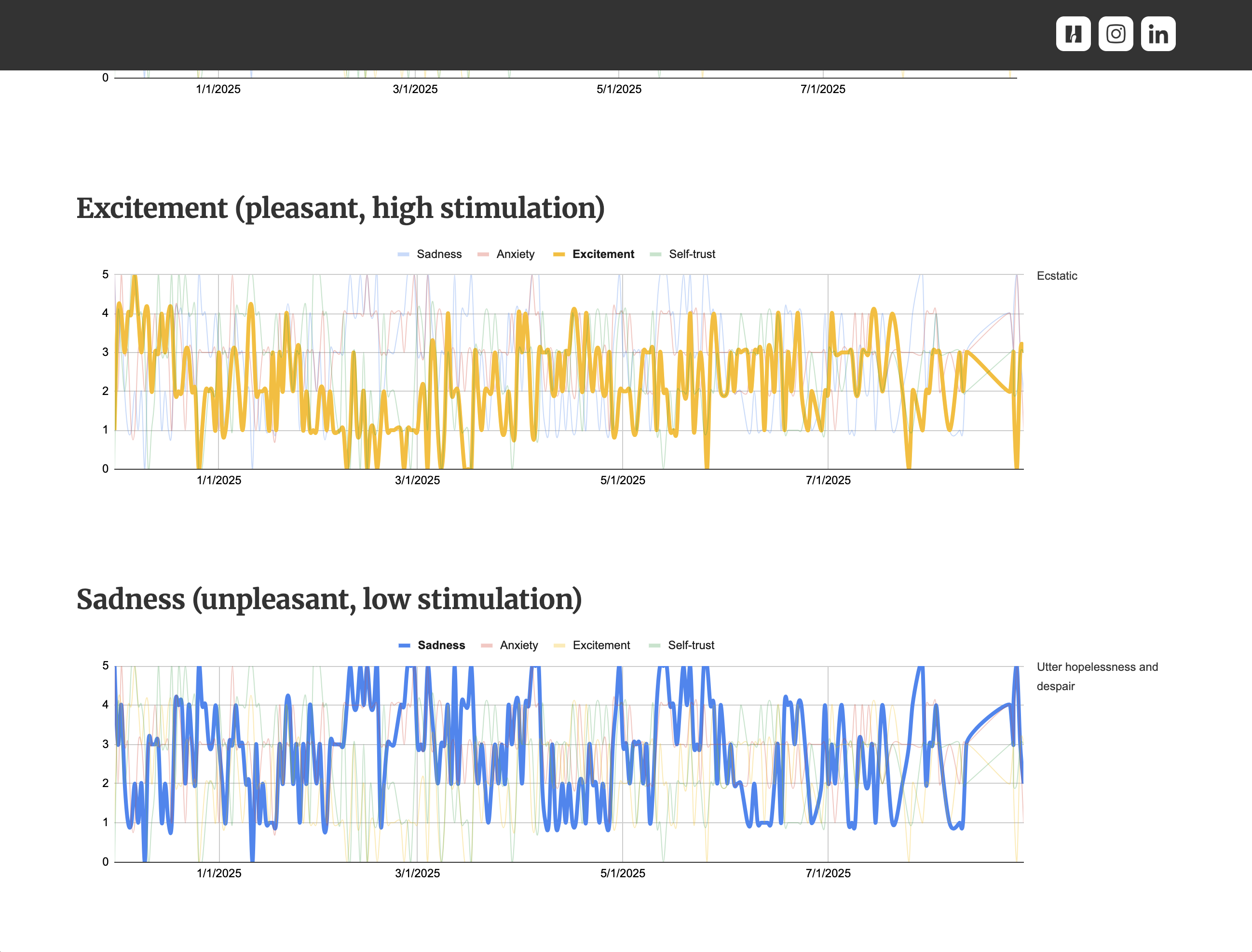The width and height of the screenshot is (1252, 952).
Task: Click the Excitement (pleasant, high stimulation) heading
Action: coord(340,208)
